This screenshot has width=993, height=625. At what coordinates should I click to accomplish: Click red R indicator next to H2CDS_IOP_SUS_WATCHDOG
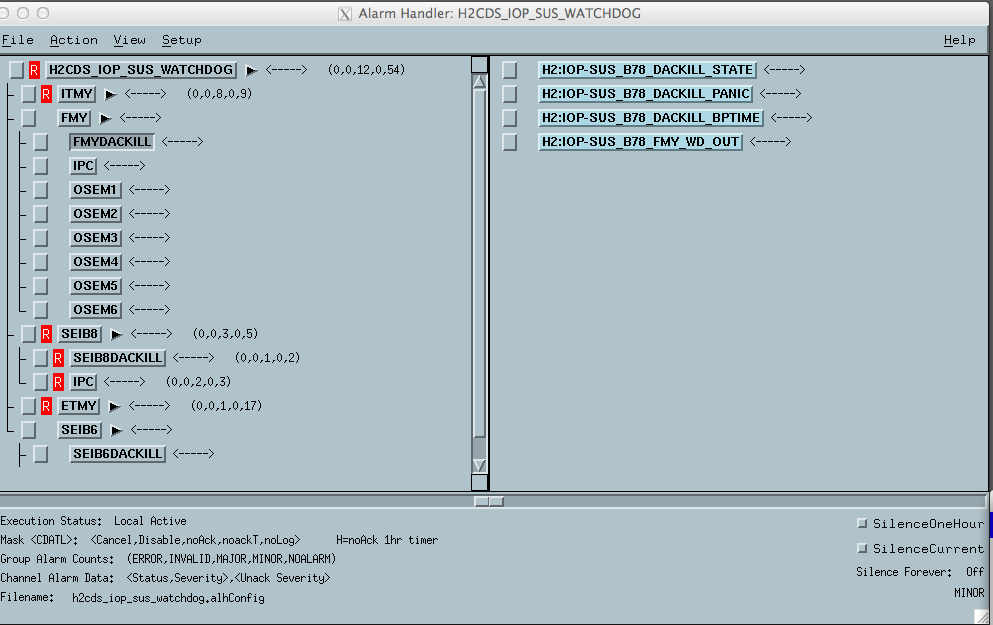34,70
